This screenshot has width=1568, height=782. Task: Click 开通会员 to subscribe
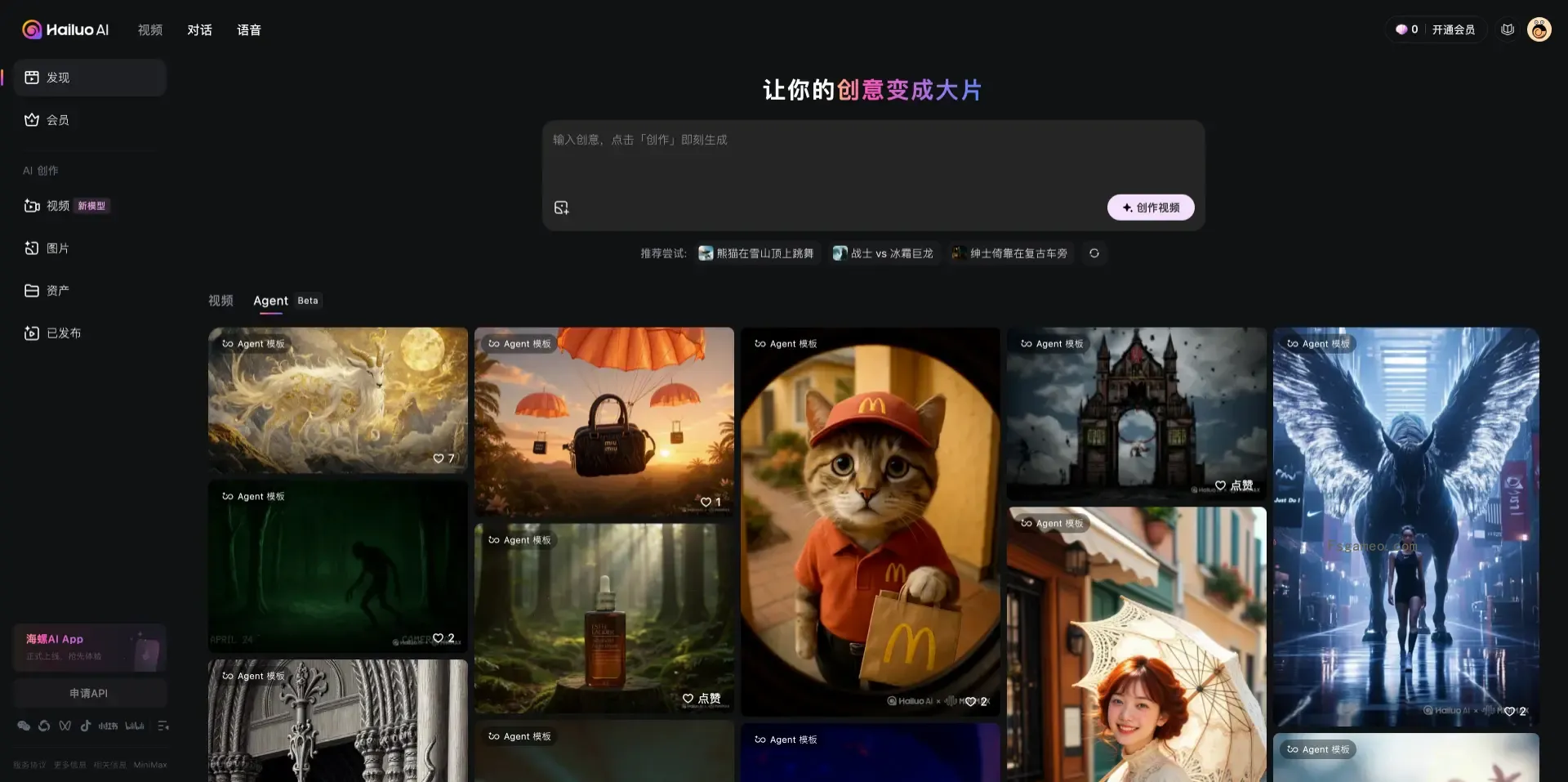point(1453,29)
